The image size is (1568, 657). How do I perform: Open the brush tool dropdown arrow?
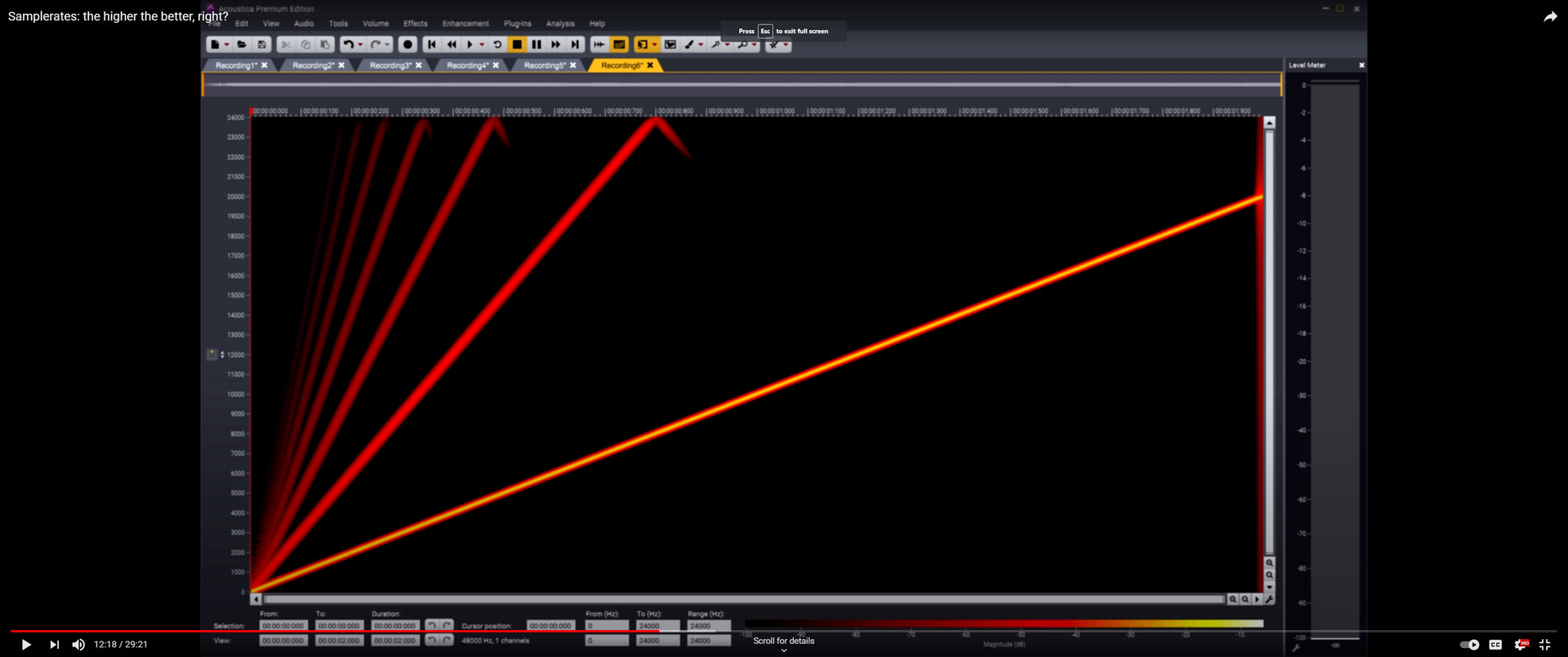pos(701,45)
